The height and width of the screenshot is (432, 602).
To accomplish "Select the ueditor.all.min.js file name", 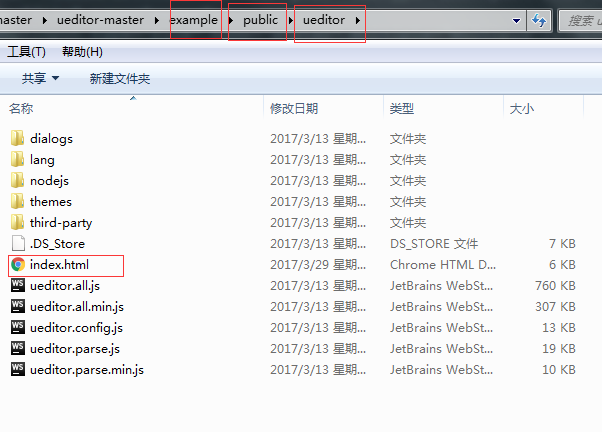I will click(77, 307).
